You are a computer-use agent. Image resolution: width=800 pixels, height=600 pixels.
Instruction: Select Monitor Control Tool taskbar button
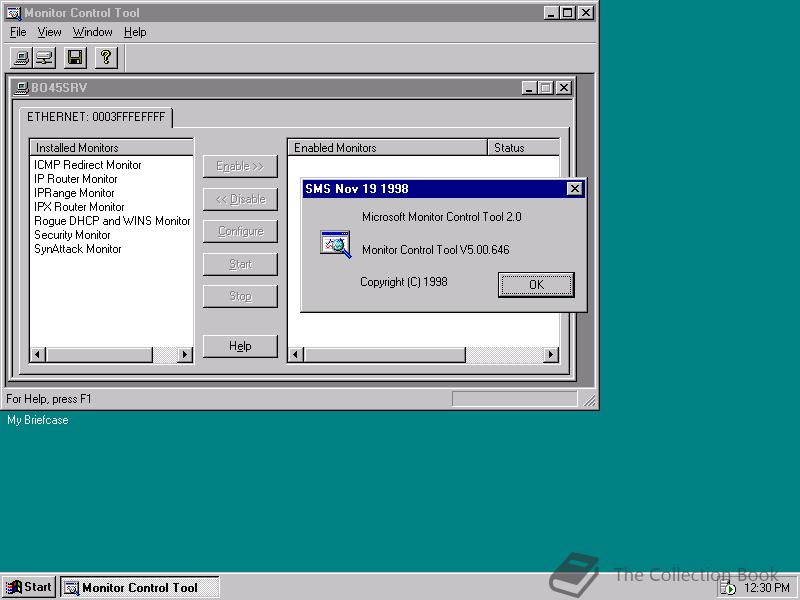pos(140,588)
